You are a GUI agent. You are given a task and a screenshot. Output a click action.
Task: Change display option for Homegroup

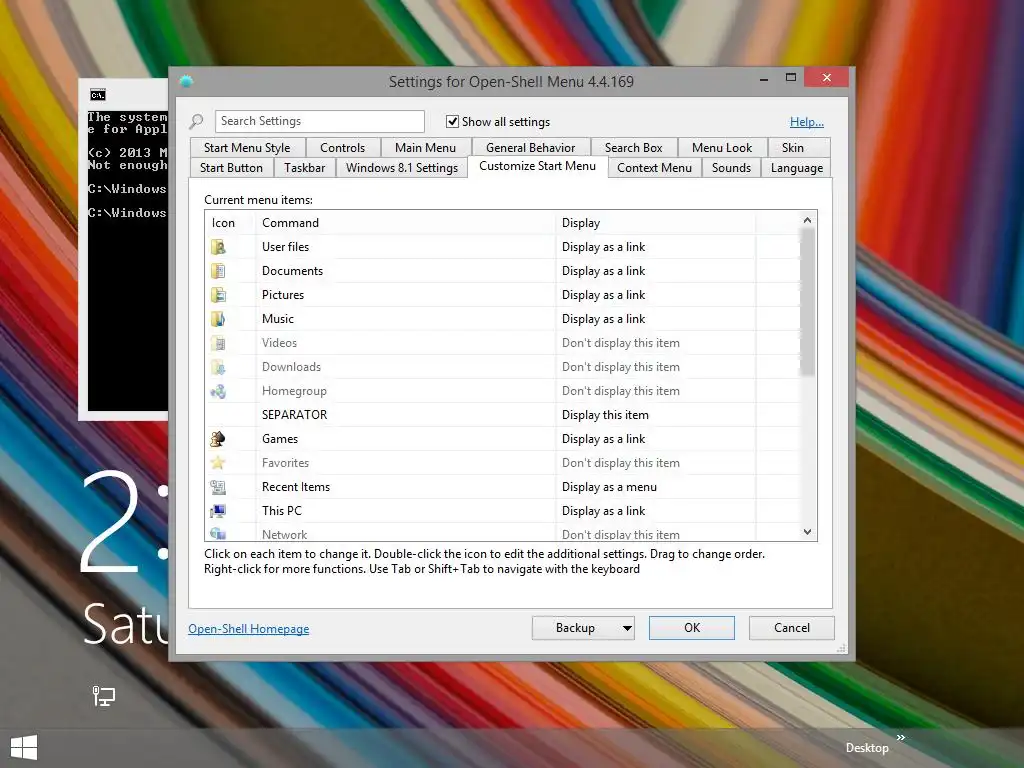[620, 391]
